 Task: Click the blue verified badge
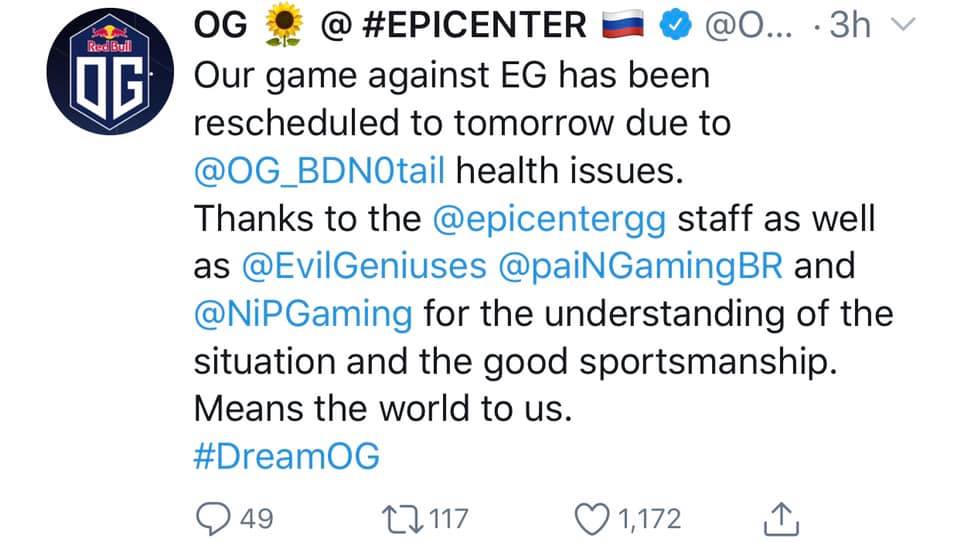click(x=675, y=25)
